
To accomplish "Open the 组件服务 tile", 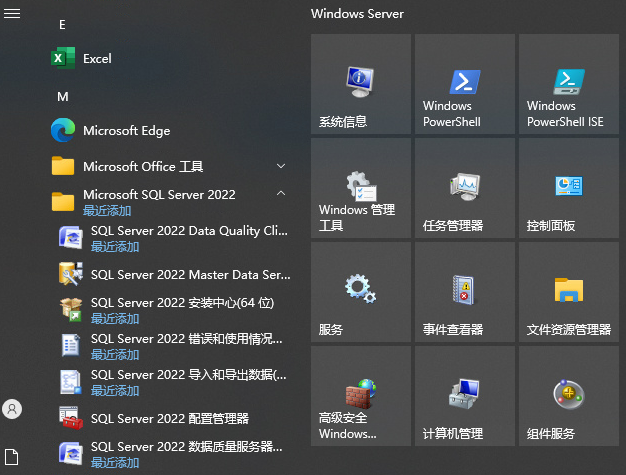I will 569,396.
